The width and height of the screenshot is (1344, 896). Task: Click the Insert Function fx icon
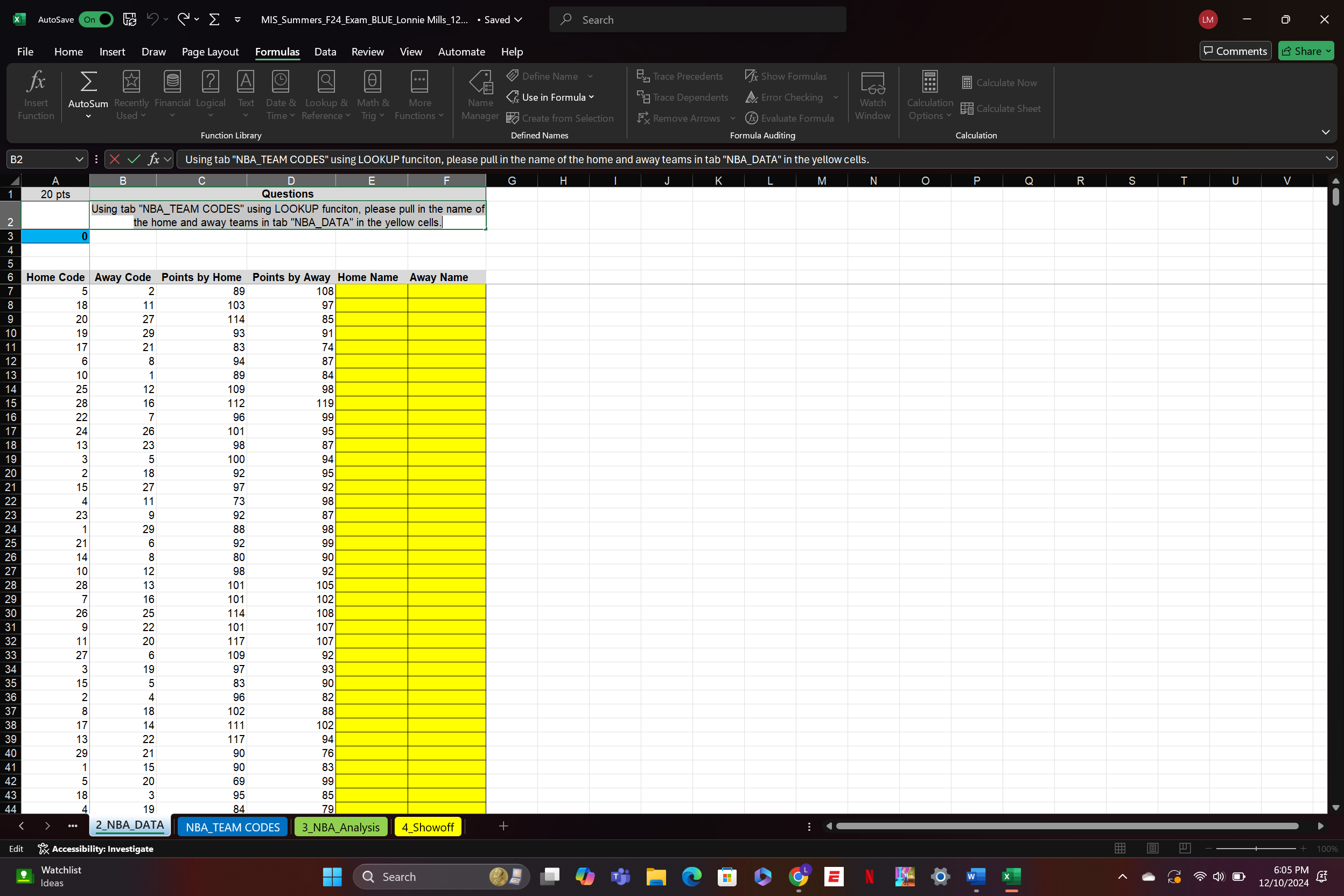[36, 94]
